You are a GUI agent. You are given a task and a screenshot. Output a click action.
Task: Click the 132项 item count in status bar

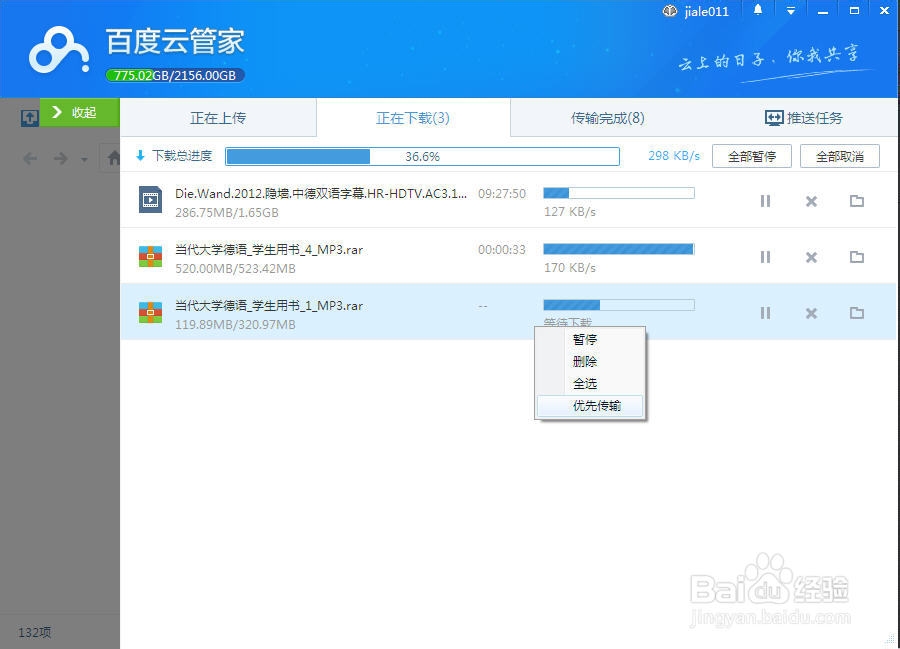(34, 632)
